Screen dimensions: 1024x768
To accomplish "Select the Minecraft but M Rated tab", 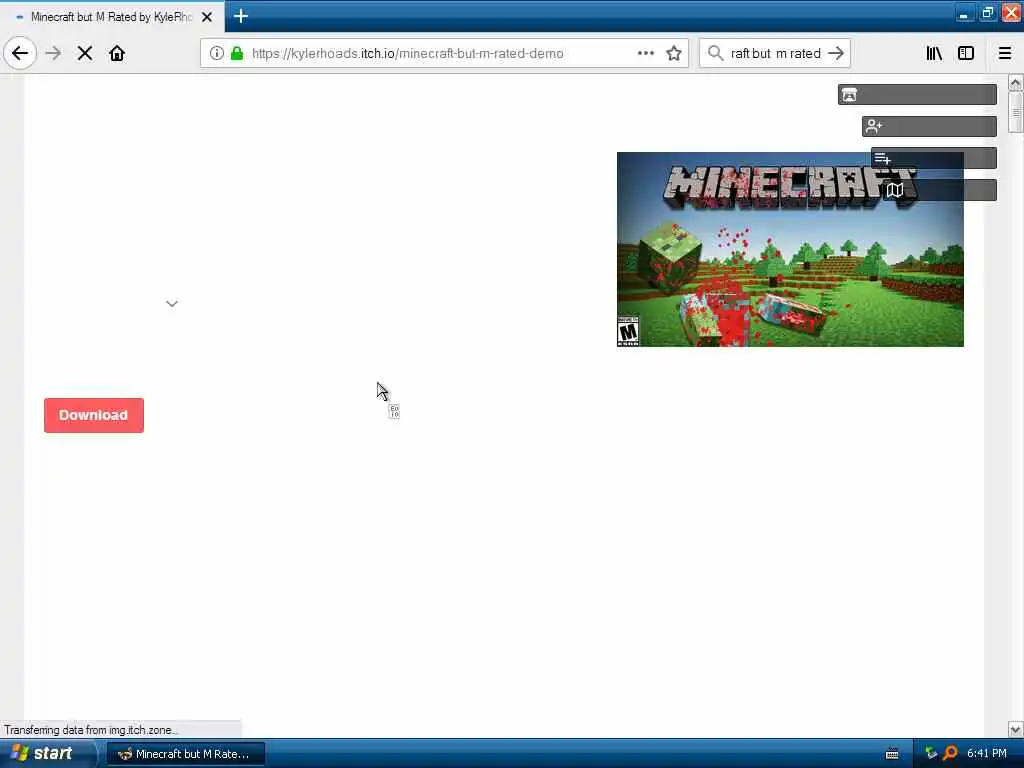I will point(112,17).
